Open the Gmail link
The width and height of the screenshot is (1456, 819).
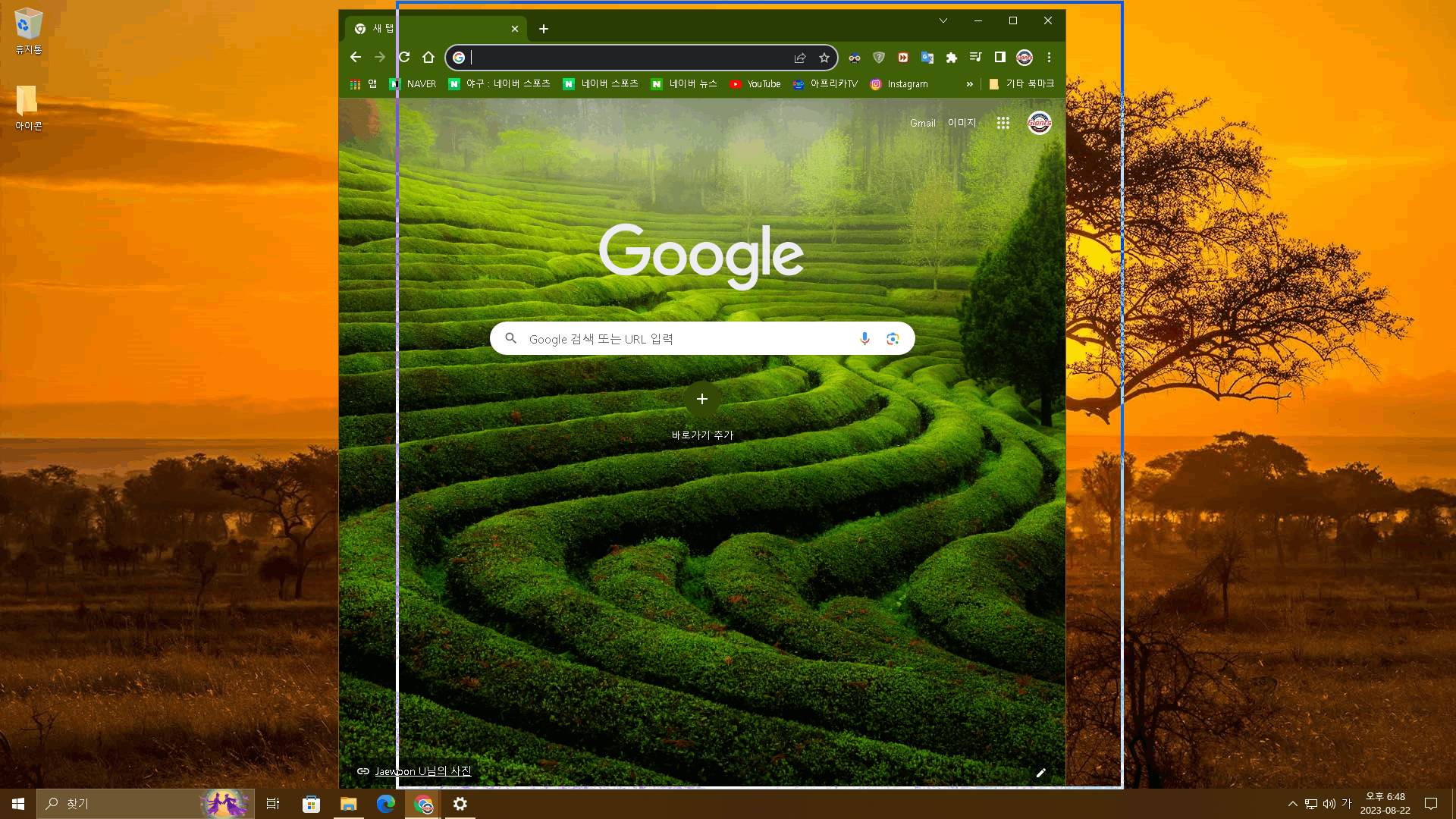pyautogui.click(x=922, y=123)
